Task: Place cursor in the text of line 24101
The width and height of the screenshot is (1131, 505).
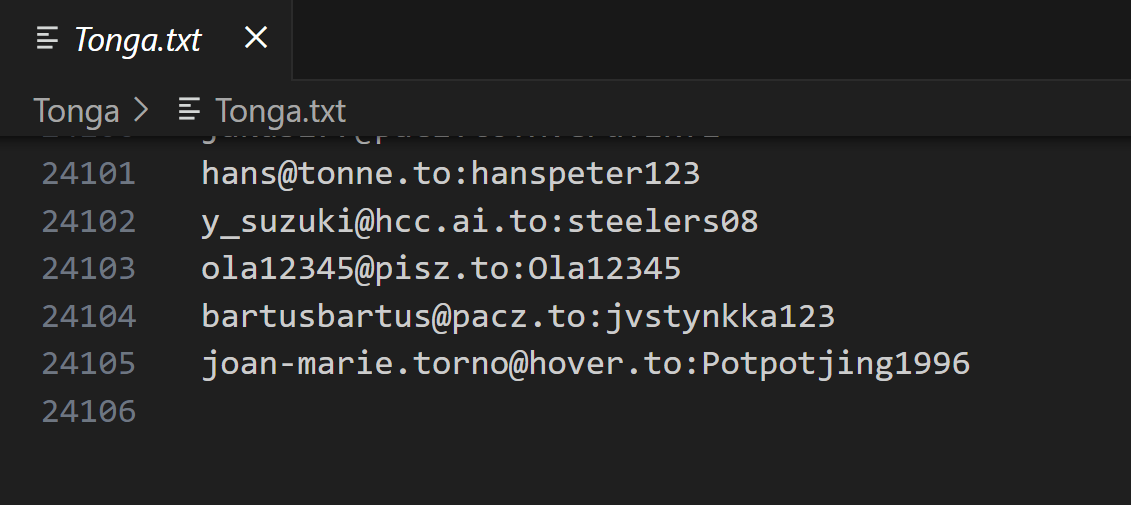Action: pos(450,174)
